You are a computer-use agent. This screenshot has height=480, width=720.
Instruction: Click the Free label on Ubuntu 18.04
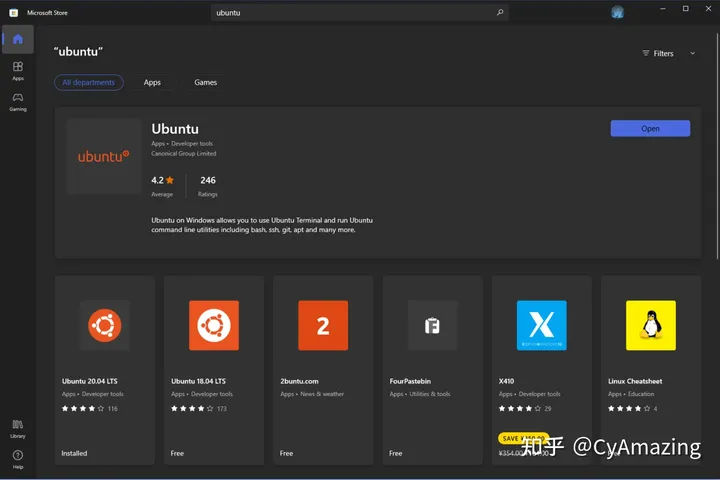click(x=177, y=453)
